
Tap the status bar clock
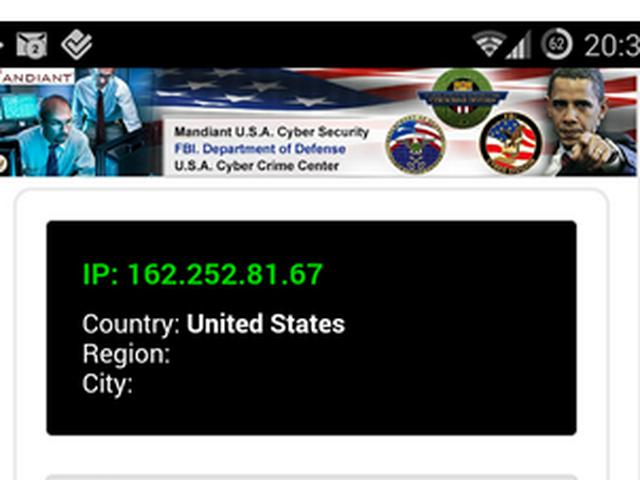(x=612, y=45)
